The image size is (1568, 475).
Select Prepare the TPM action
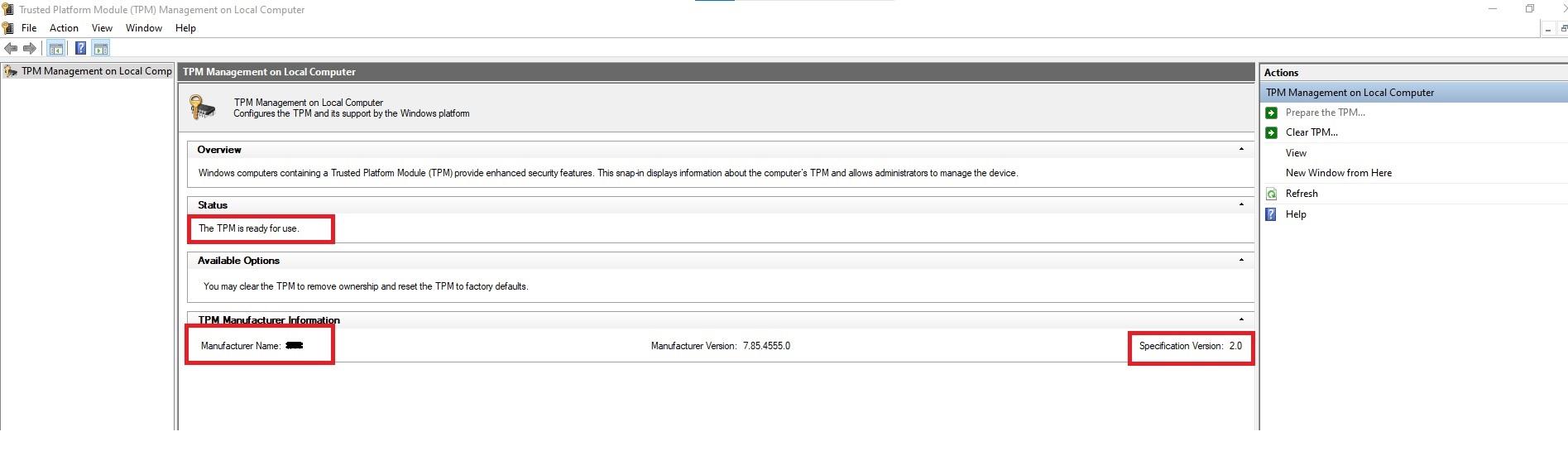coord(1326,113)
